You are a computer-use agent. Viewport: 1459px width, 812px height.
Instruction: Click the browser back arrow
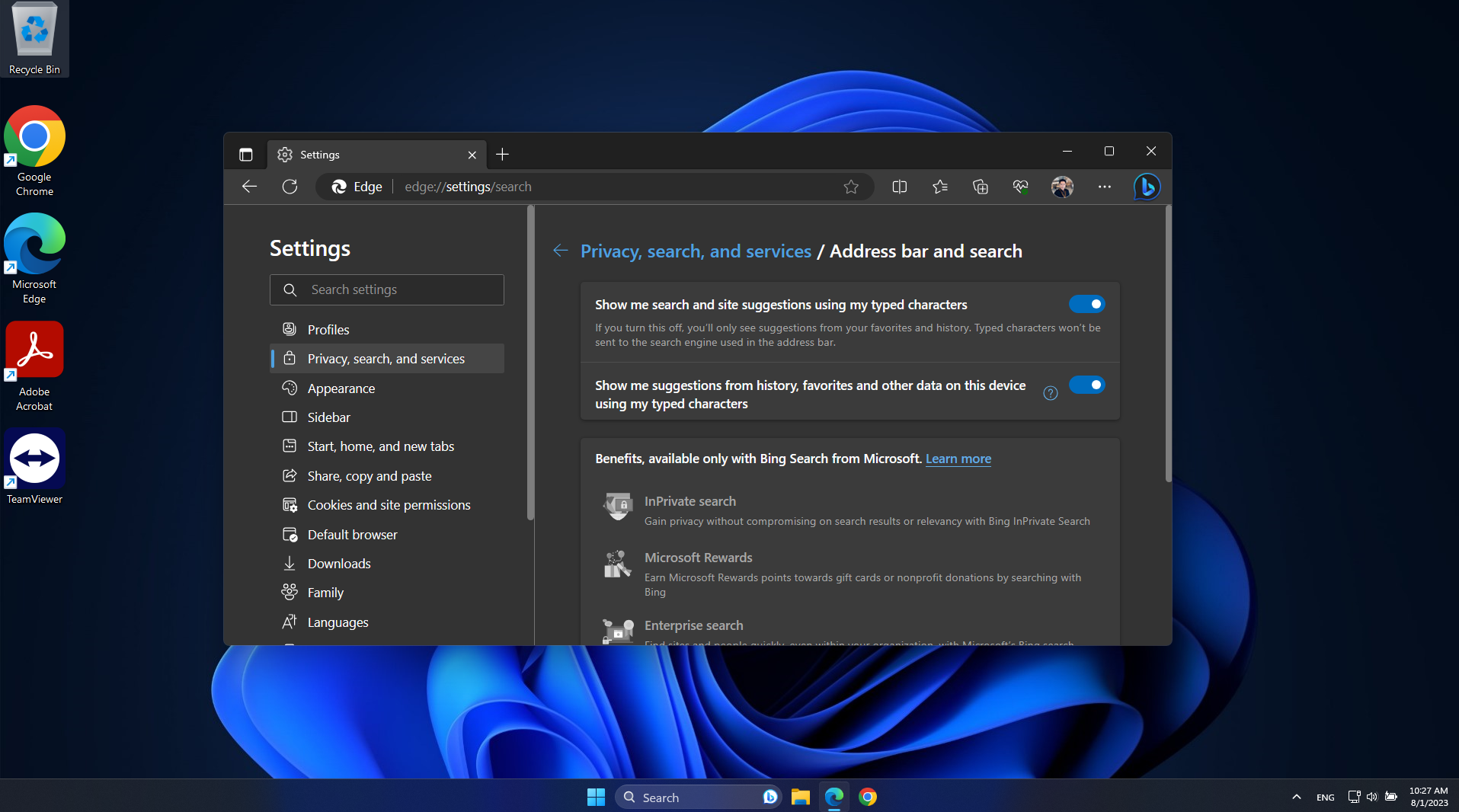249,187
